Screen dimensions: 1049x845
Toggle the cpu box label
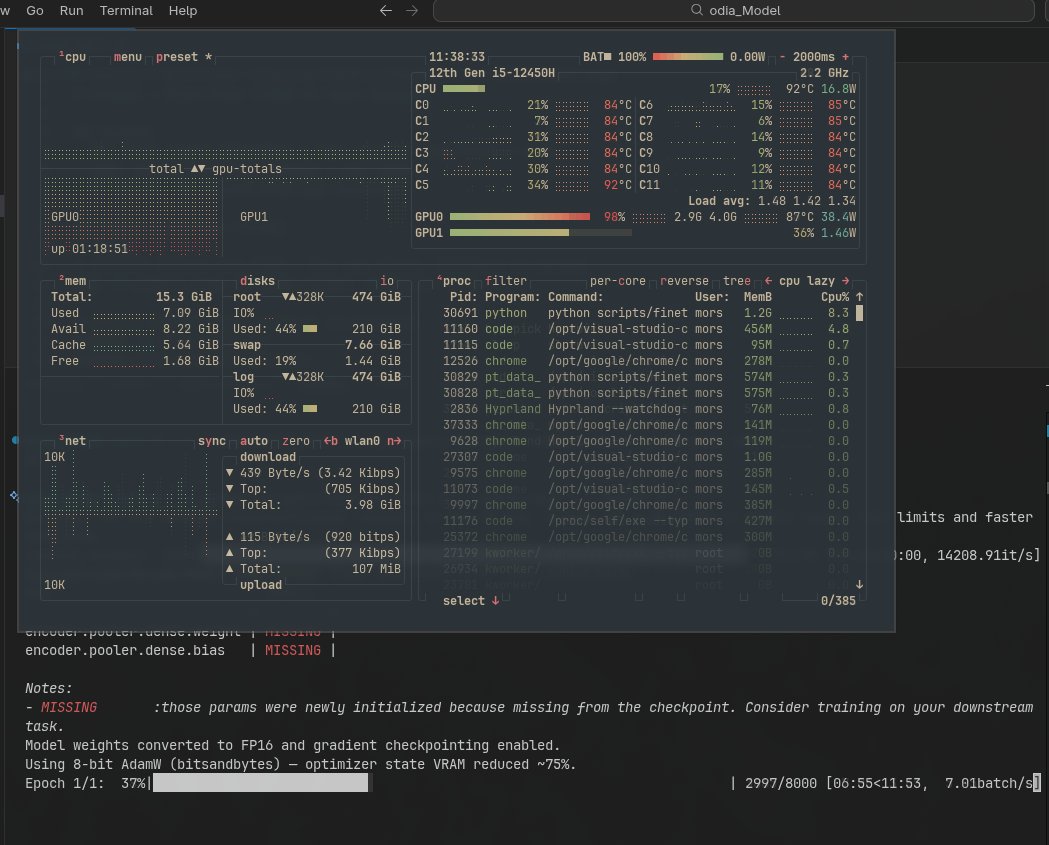coord(72,57)
